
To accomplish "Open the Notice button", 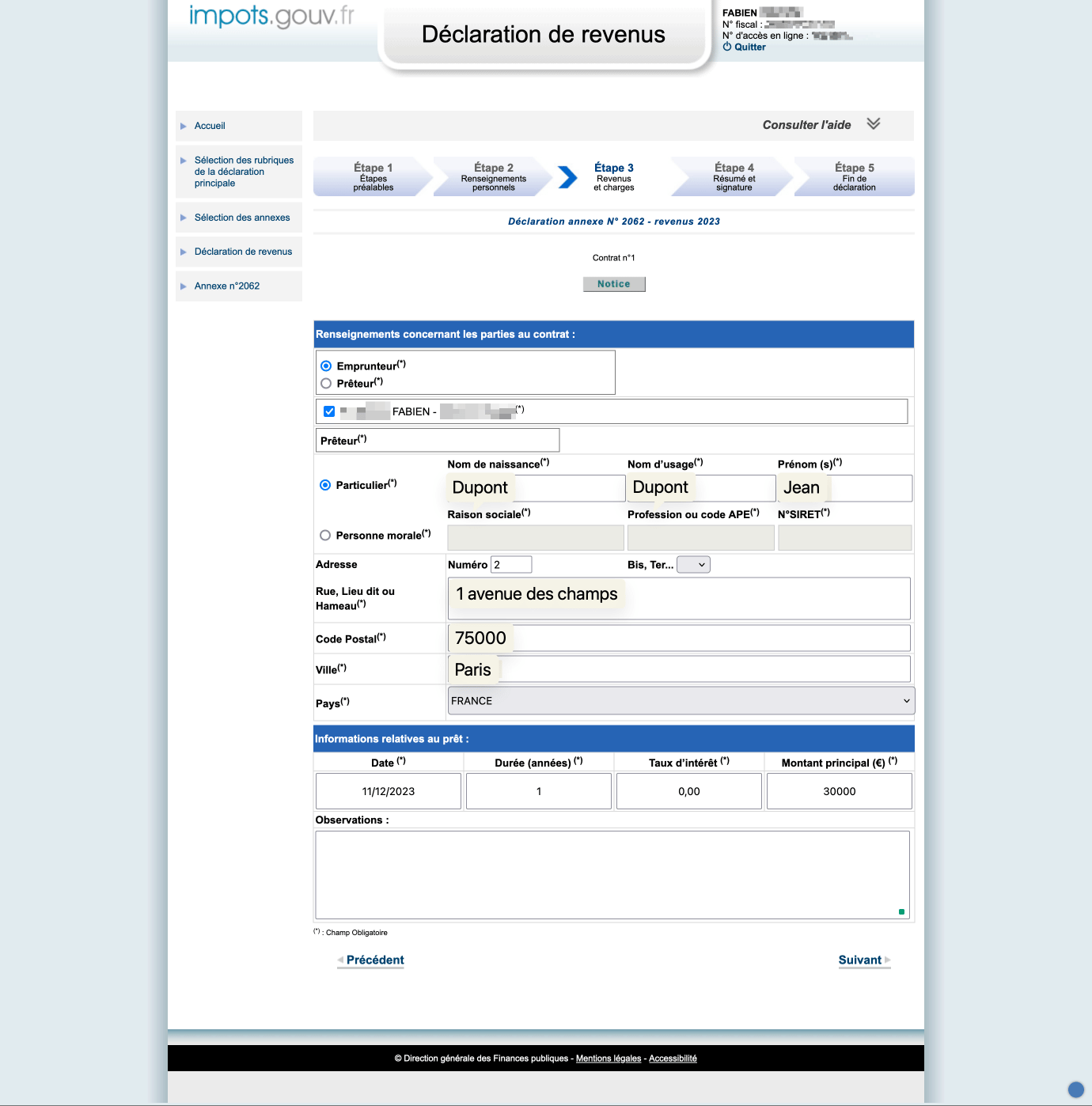I will [x=614, y=284].
